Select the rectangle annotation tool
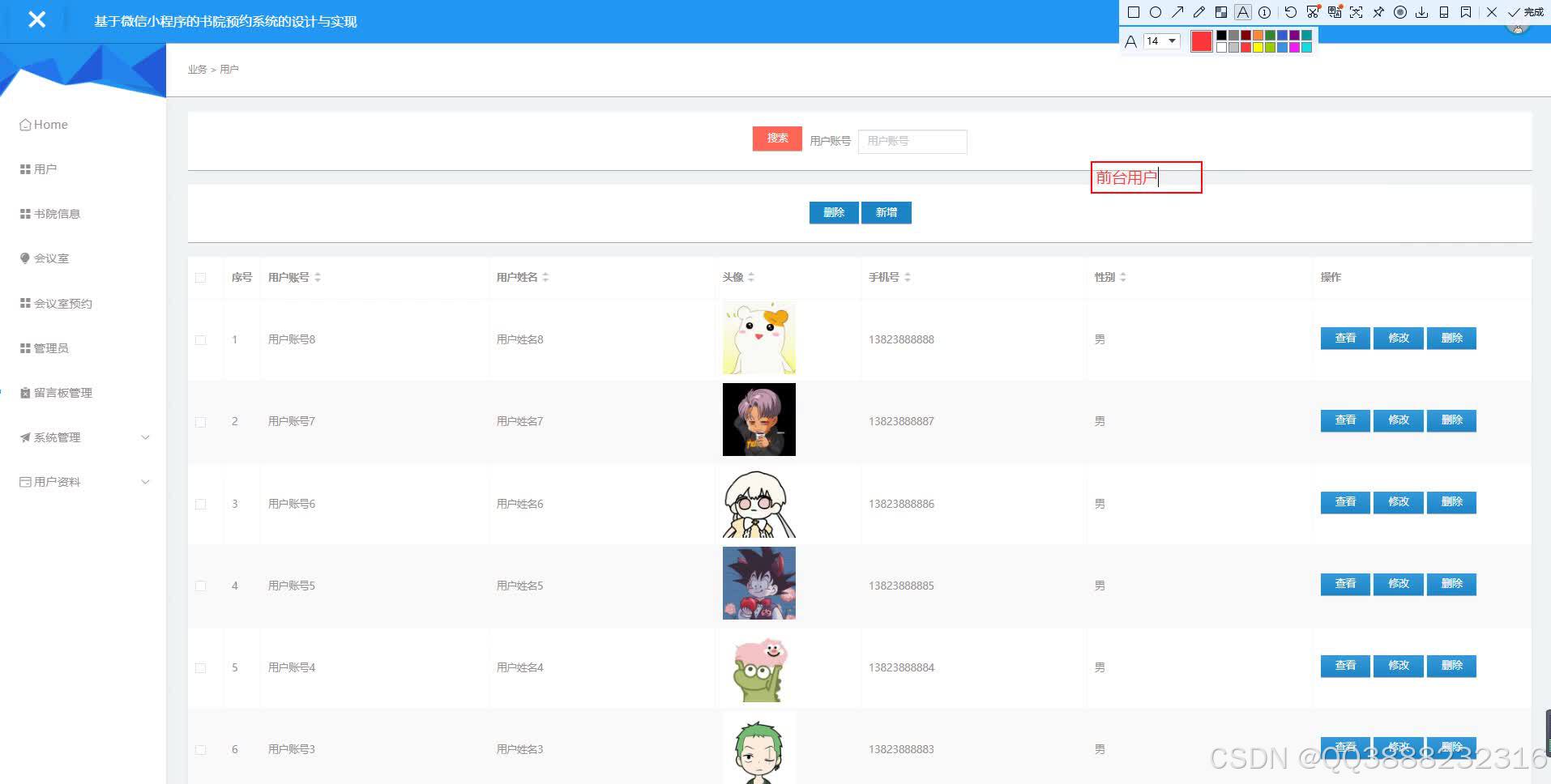This screenshot has width=1551, height=784. (x=1134, y=12)
